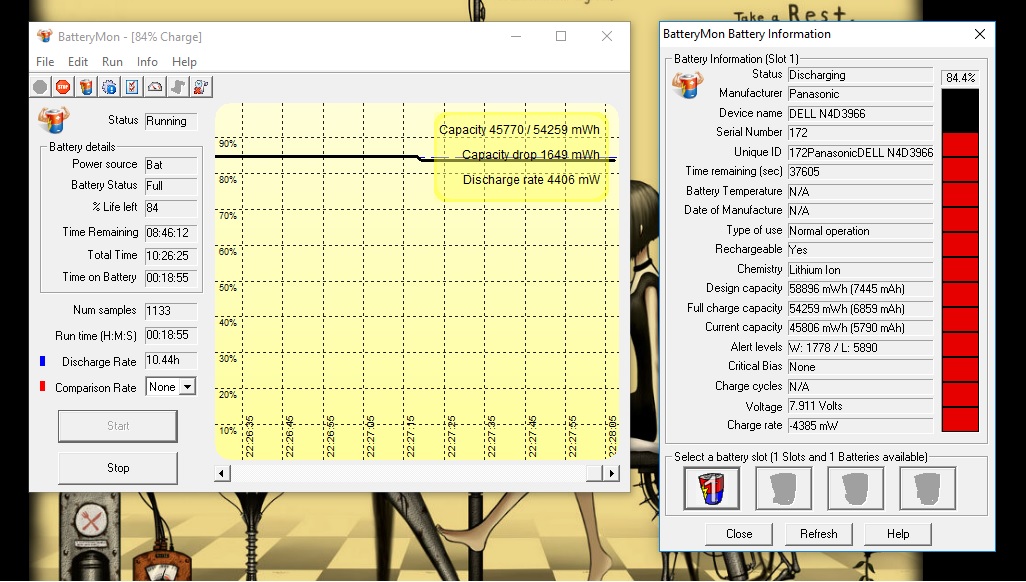Image resolution: width=1026 pixels, height=582 pixels.
Task: Open the Edit menu
Action: coord(78,62)
